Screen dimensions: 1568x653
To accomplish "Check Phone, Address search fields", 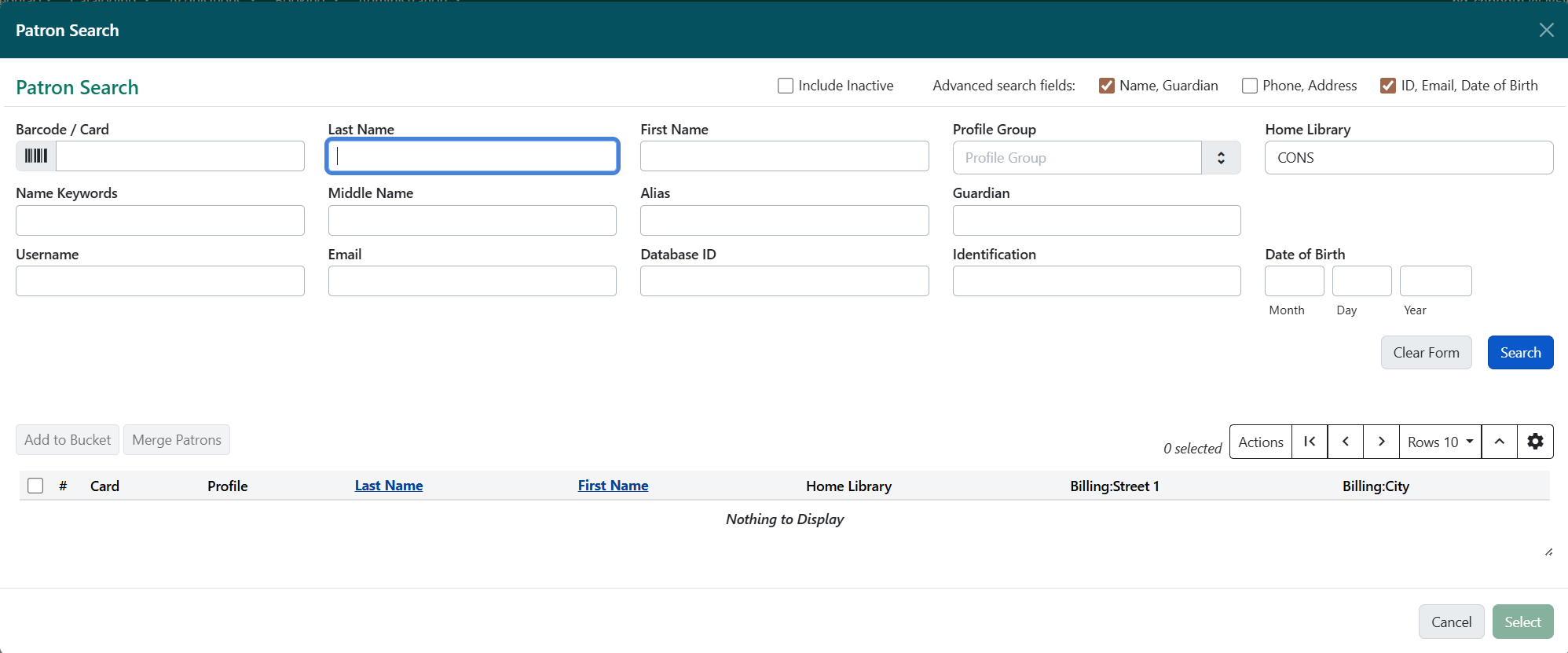I will 1249,86.
